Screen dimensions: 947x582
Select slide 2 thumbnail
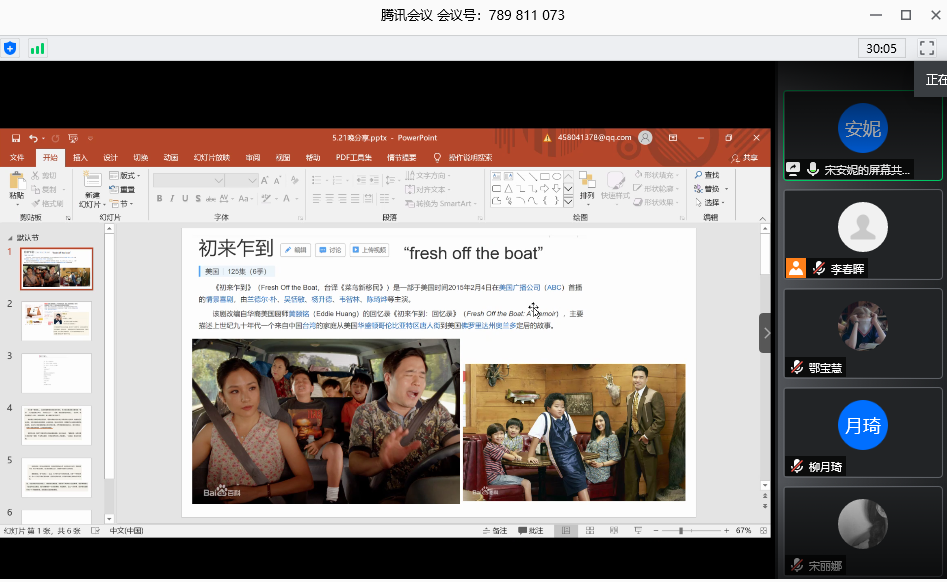(x=57, y=321)
